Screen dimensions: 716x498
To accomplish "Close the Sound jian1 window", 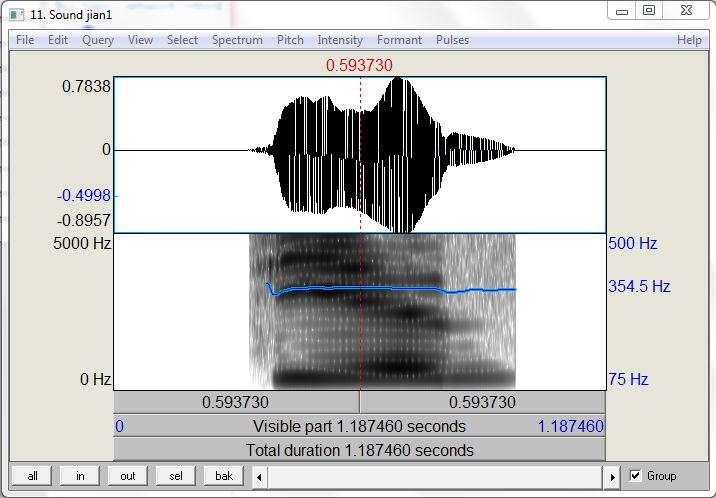I will [x=686, y=10].
